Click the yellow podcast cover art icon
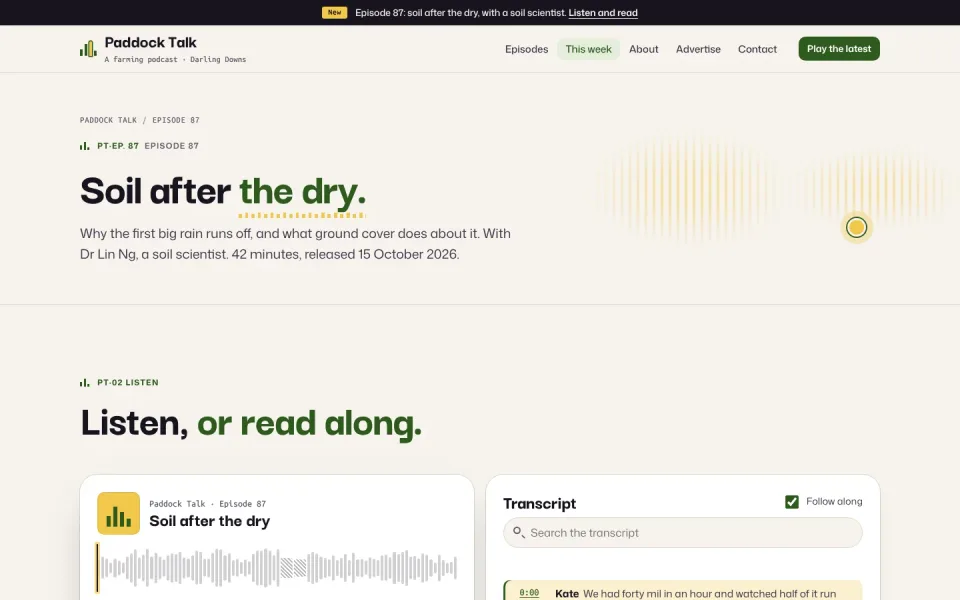960x600 pixels. (x=118, y=513)
